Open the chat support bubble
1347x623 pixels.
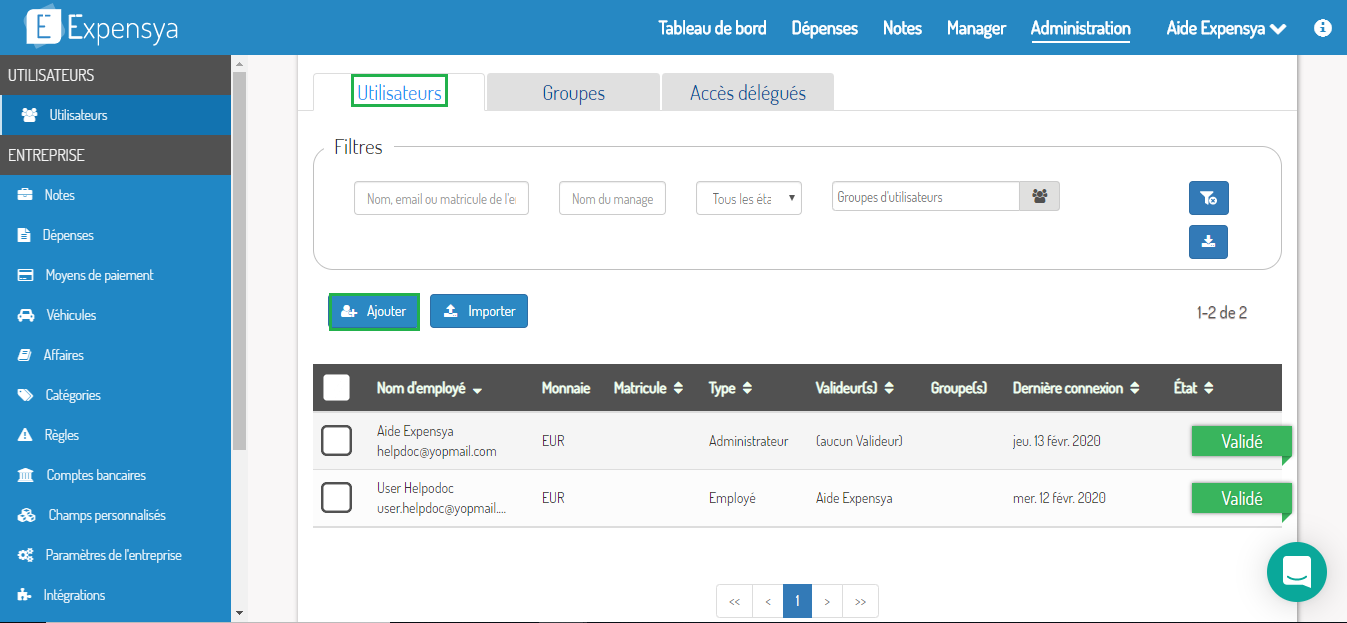pos(1297,572)
